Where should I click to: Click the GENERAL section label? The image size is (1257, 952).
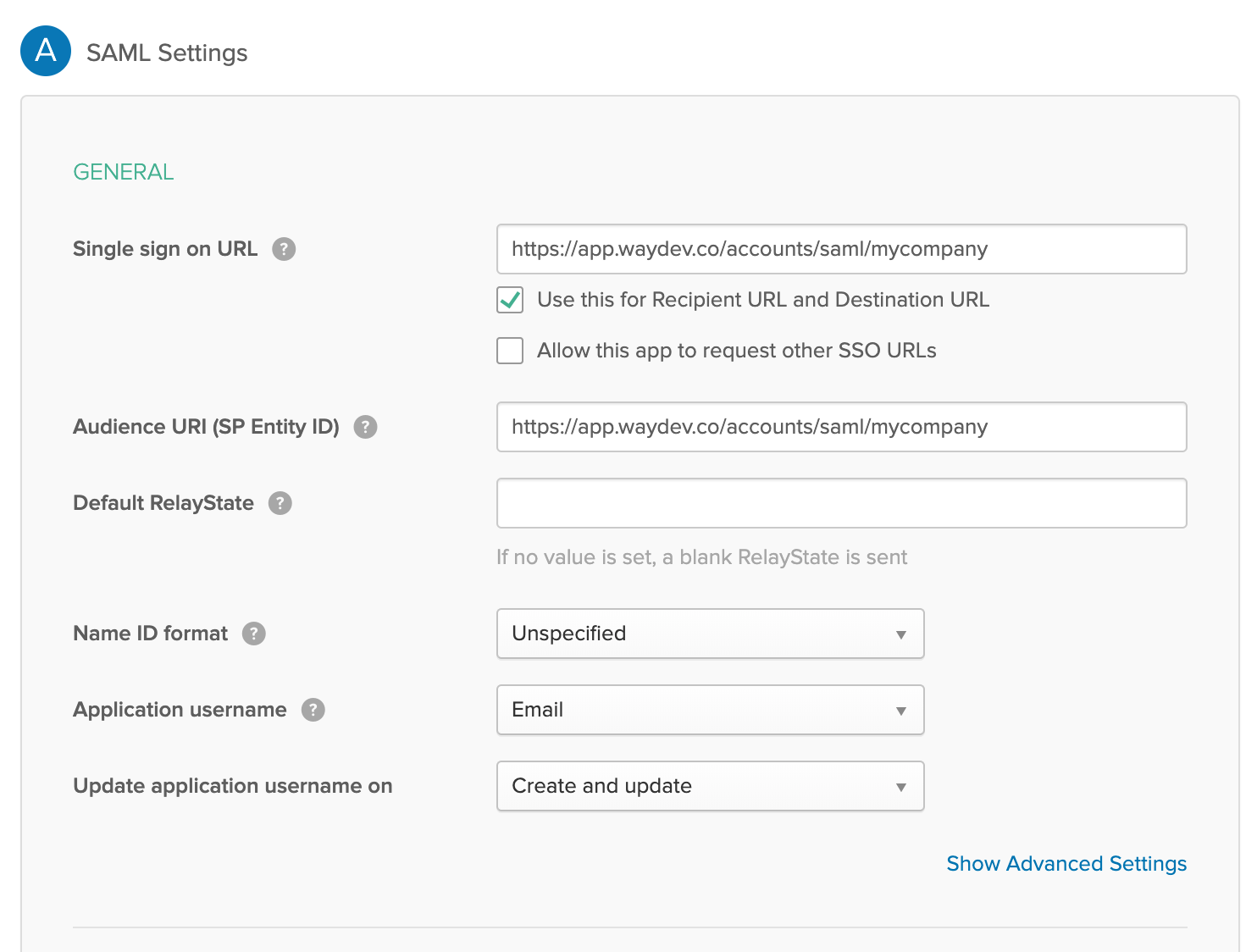point(124,172)
